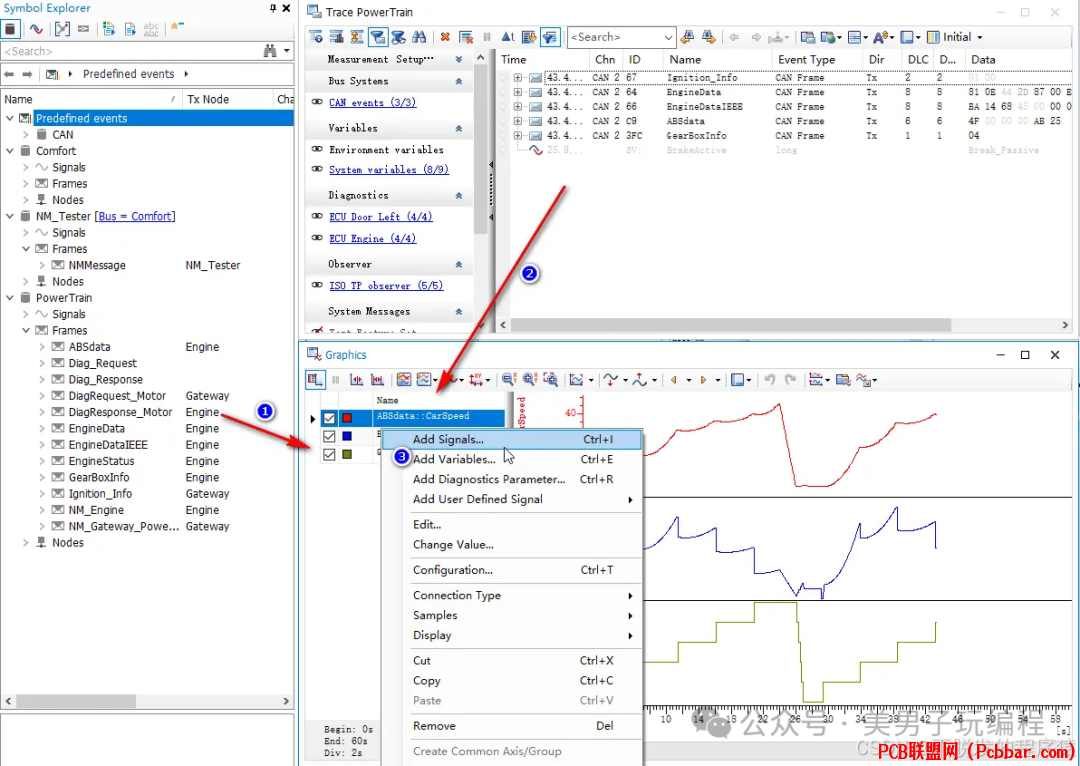Expand the ABSdata frame in PowerTrain

click(x=42, y=347)
